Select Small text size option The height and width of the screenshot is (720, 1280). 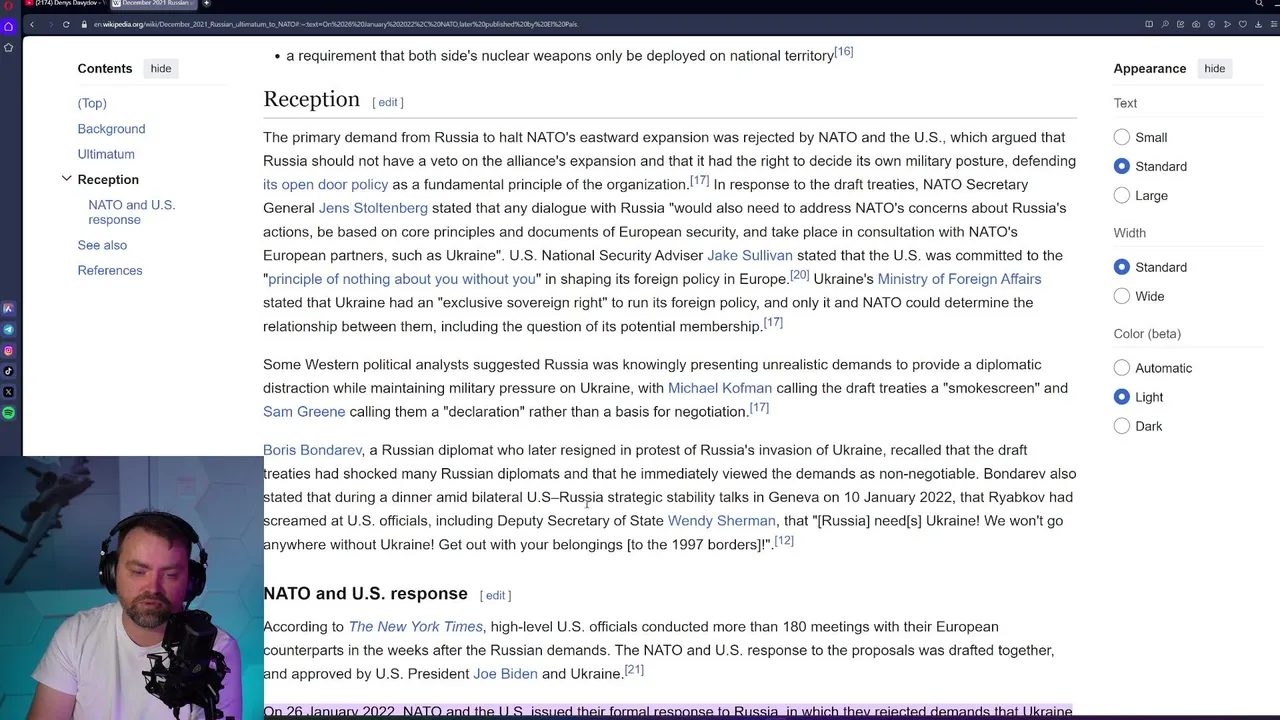pyautogui.click(x=1122, y=137)
